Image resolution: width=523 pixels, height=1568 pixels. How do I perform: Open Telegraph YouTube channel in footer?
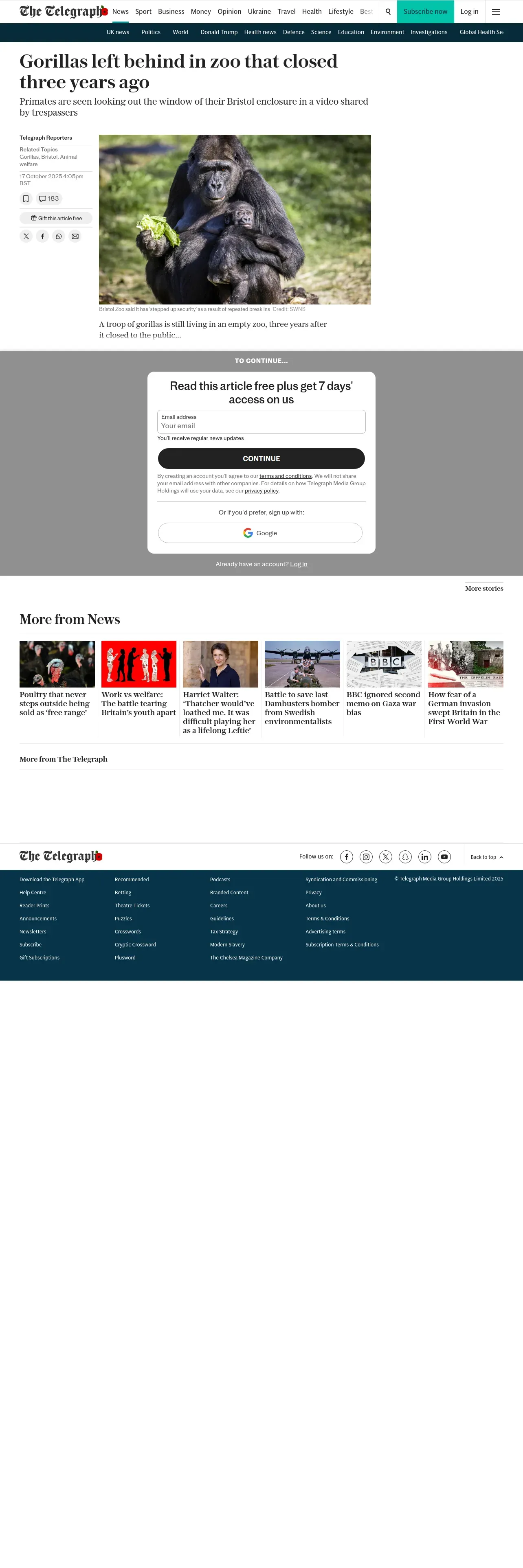(x=444, y=857)
